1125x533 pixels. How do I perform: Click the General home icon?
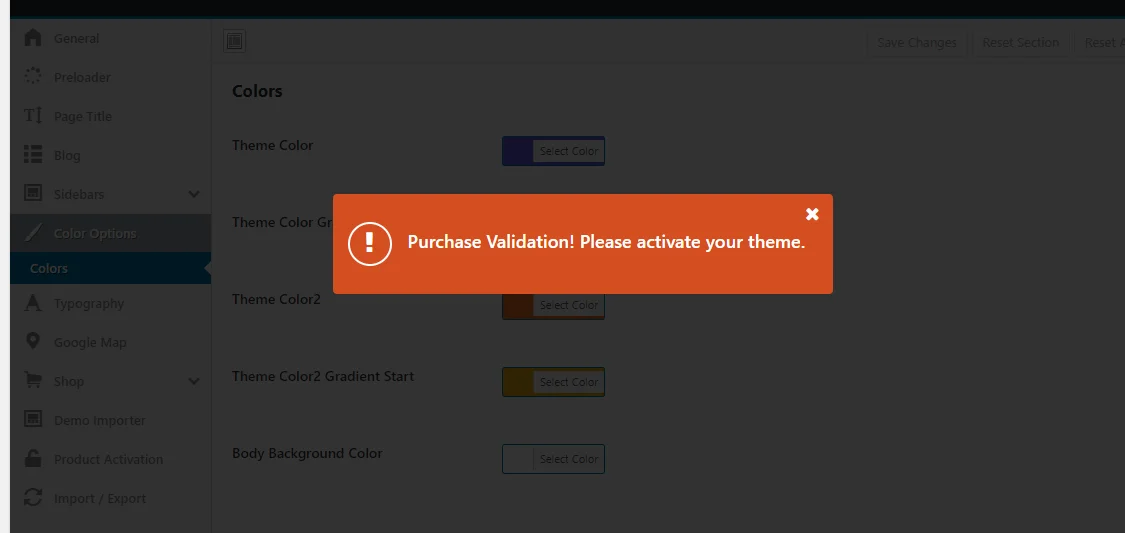[33, 38]
